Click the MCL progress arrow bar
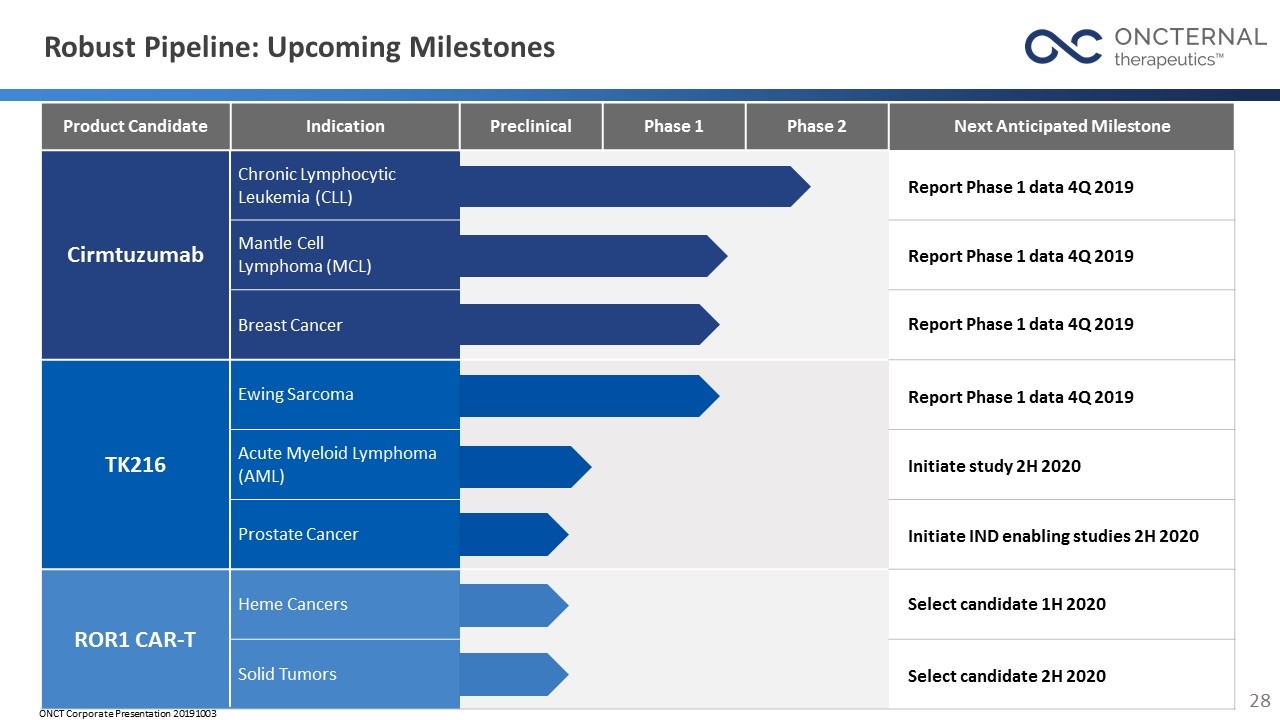This screenshot has height=720, width=1280. click(593, 256)
